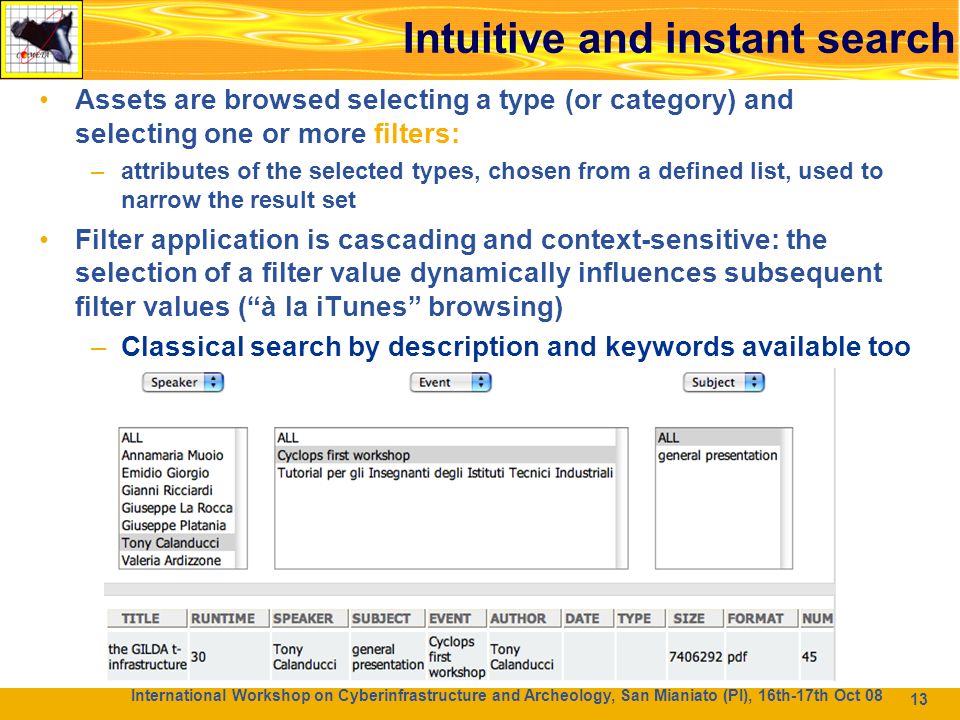Click the COMETA logo in the slide corner
960x720 pixels.
[x=42, y=40]
